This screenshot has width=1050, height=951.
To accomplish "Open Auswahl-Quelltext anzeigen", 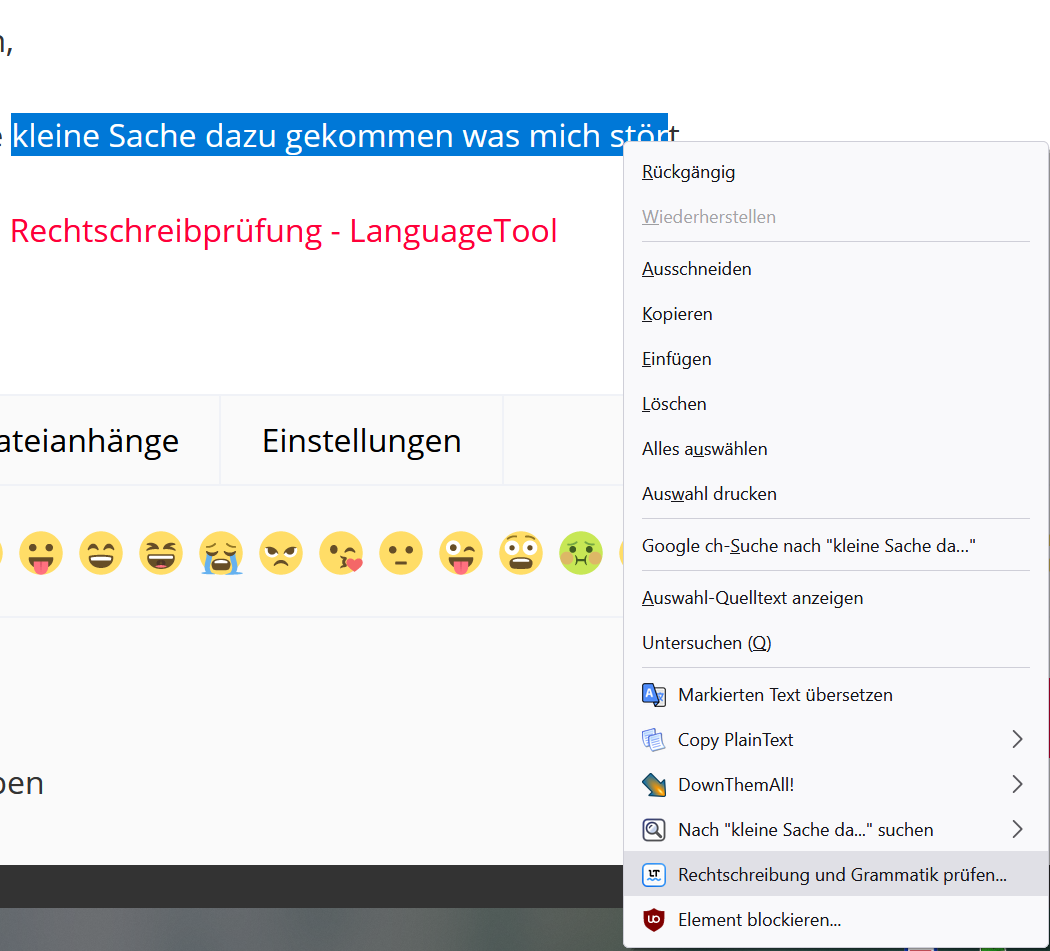I will pyautogui.click(x=836, y=598).
